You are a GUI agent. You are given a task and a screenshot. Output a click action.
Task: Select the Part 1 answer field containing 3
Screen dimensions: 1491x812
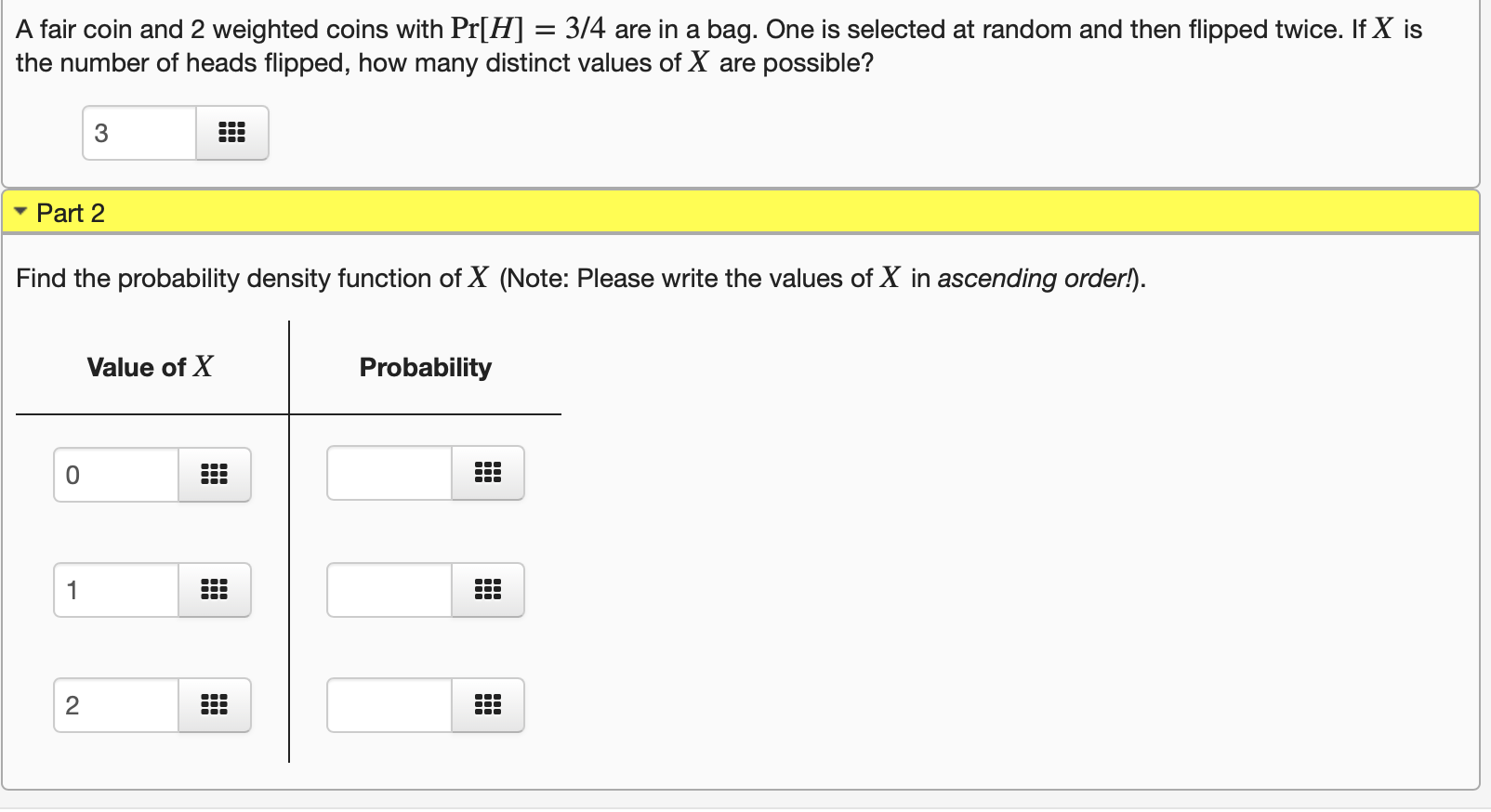tap(138, 133)
